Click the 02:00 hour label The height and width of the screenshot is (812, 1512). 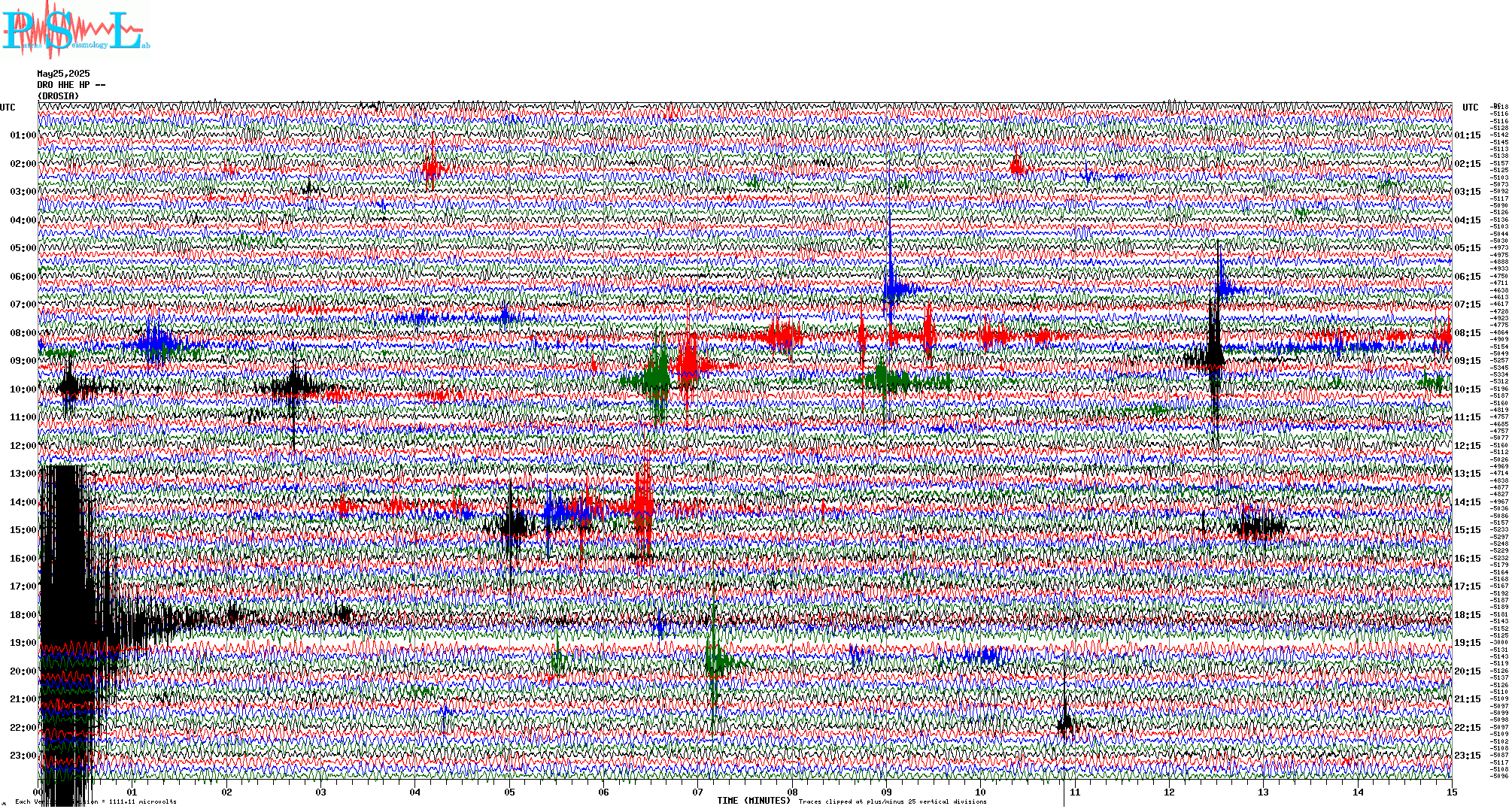[x=23, y=164]
